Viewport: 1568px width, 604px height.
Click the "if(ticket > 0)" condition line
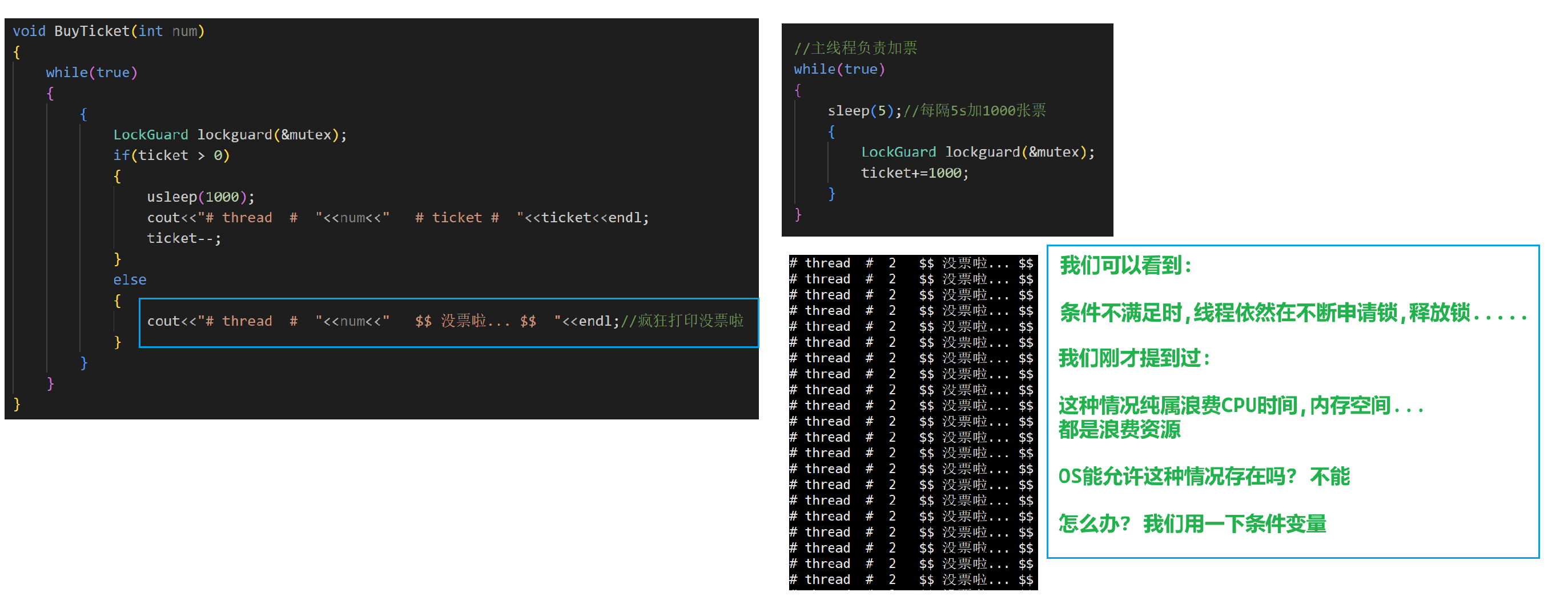(x=171, y=155)
